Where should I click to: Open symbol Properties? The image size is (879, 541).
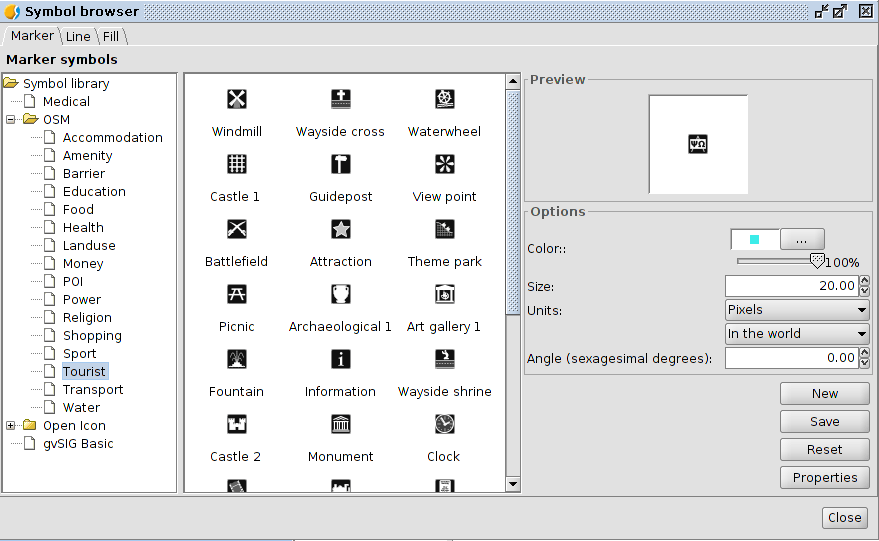(825, 478)
